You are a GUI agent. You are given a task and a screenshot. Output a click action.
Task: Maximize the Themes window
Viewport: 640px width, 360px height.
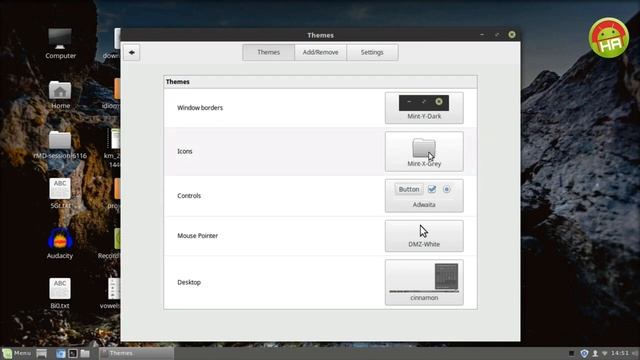coord(497,35)
